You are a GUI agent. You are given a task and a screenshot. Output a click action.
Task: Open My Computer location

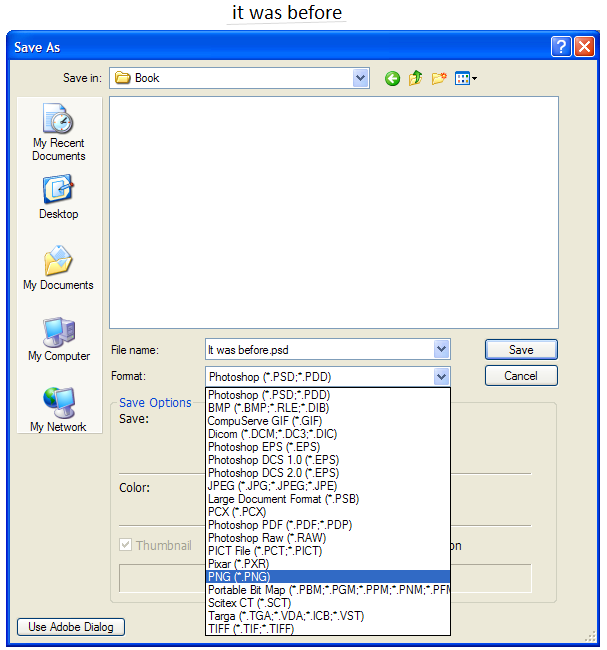tap(59, 339)
